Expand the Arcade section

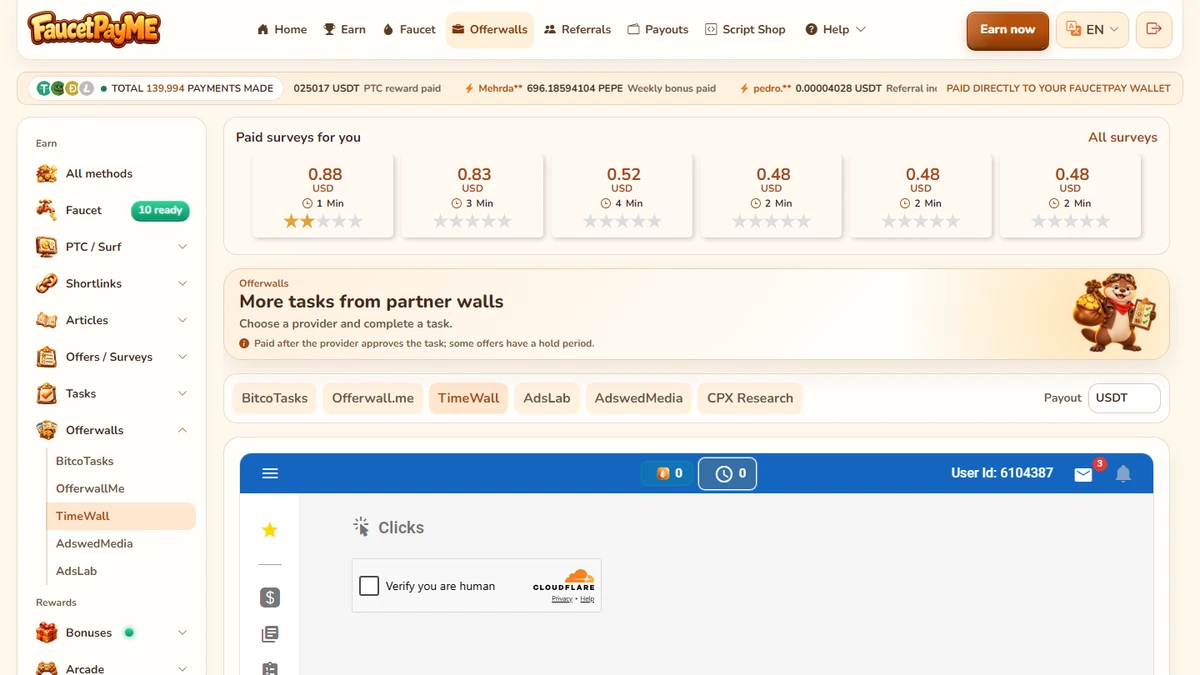click(182, 668)
